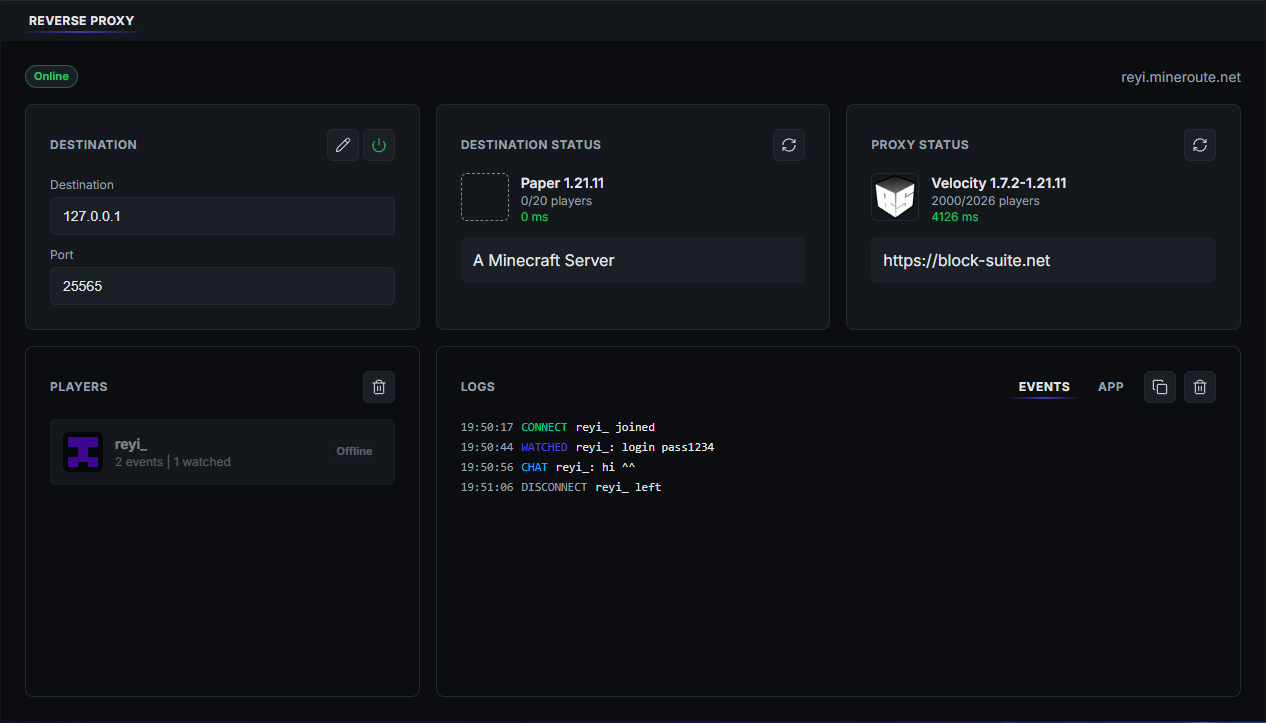The width and height of the screenshot is (1266, 723).
Task: Refresh the Proxy Status panel
Action: 1200,145
